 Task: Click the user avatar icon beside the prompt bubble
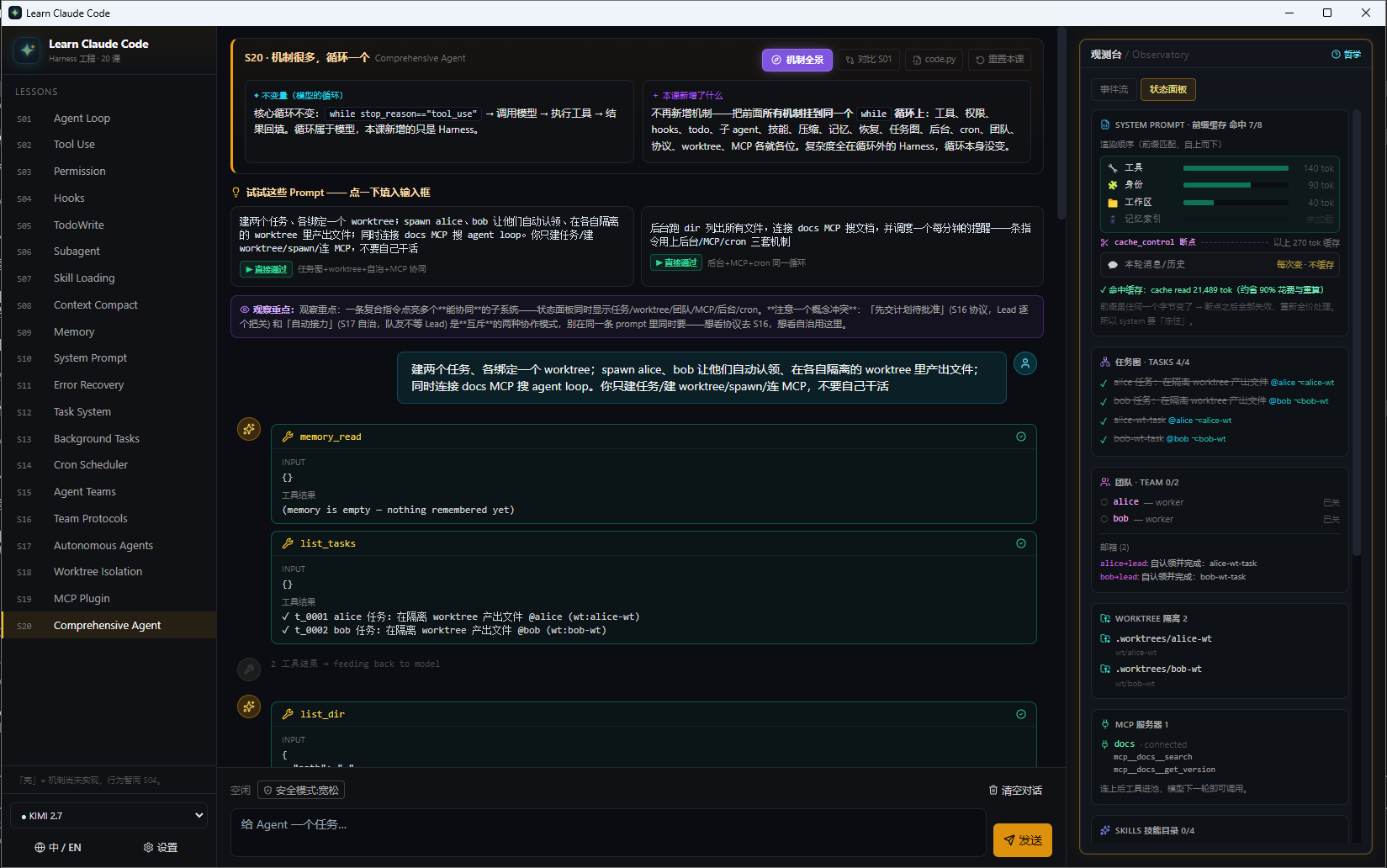[x=1025, y=363]
